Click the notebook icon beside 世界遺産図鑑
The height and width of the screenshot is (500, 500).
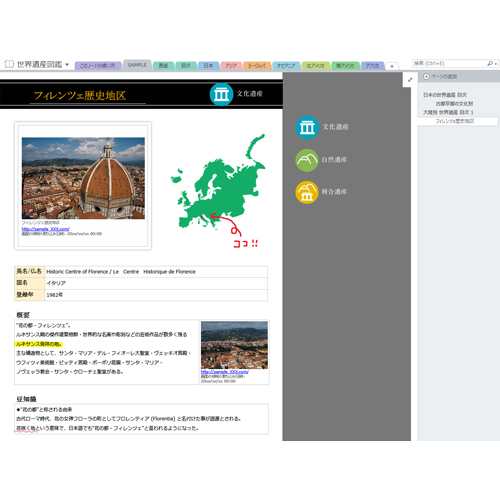click(x=9, y=64)
